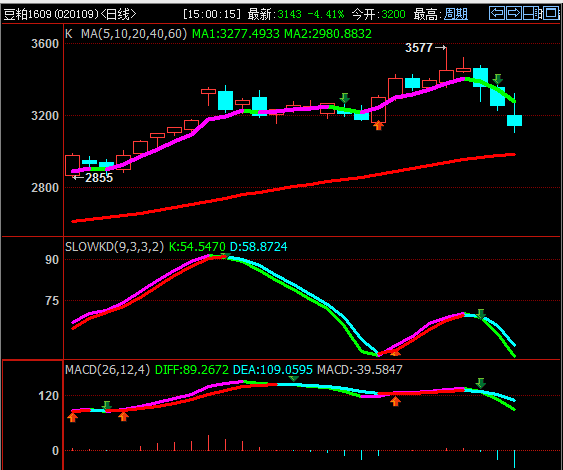Screen dimensions: 563x470
Task: Click the DEA:109.0595 value
Action: (x=273, y=369)
